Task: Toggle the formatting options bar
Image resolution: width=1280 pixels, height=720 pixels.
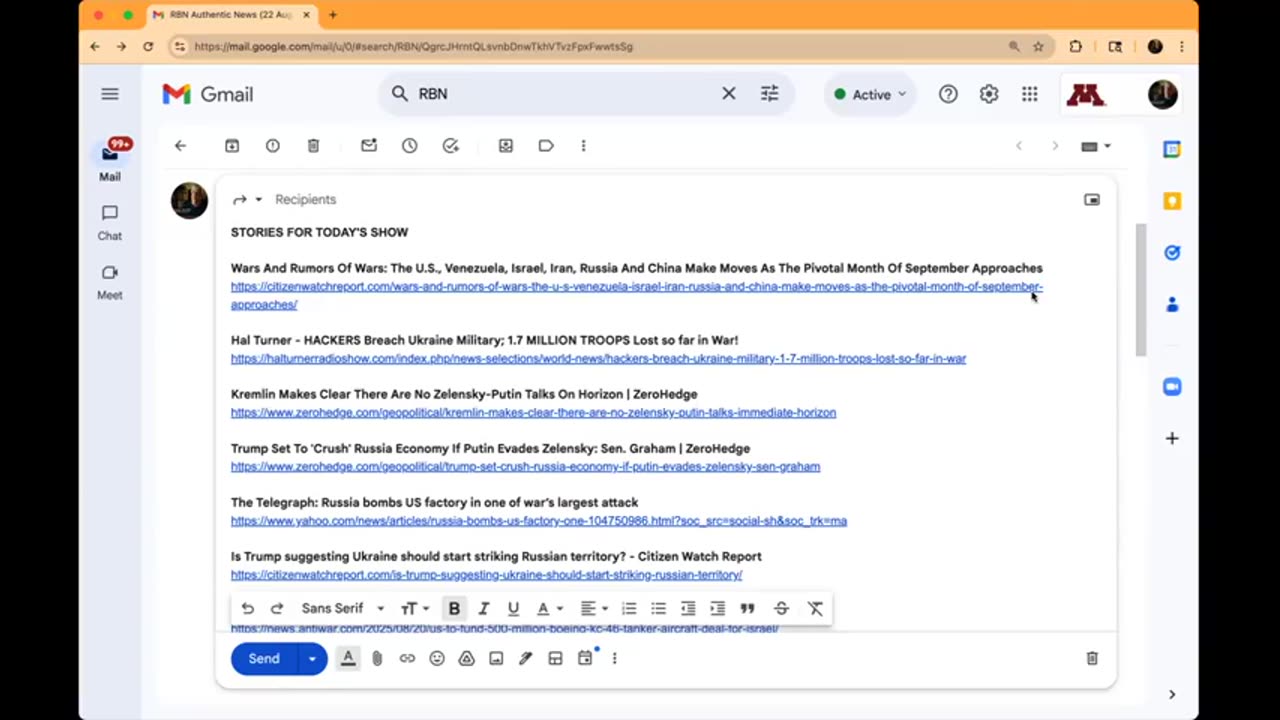Action: pos(348,658)
